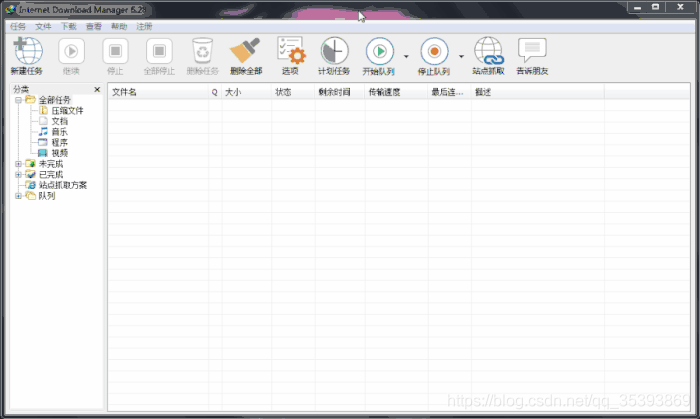Screen dimensions: 700x419
Task: Open the 查看 menu
Action: coord(94,27)
